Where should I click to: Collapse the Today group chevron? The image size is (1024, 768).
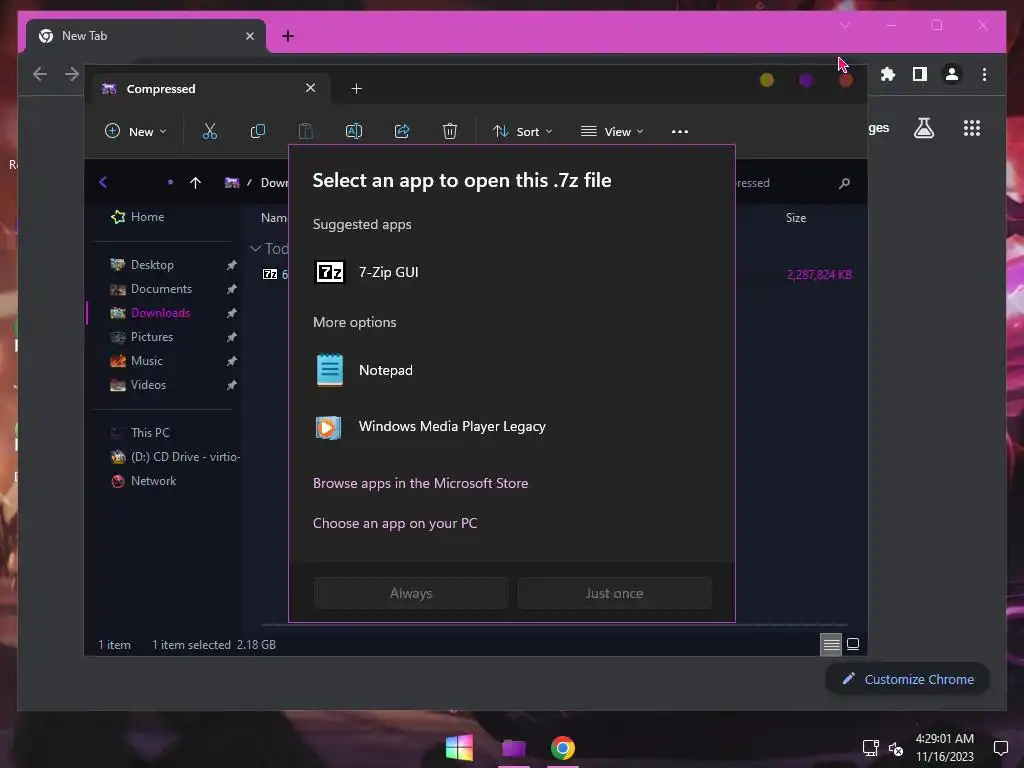[256, 248]
